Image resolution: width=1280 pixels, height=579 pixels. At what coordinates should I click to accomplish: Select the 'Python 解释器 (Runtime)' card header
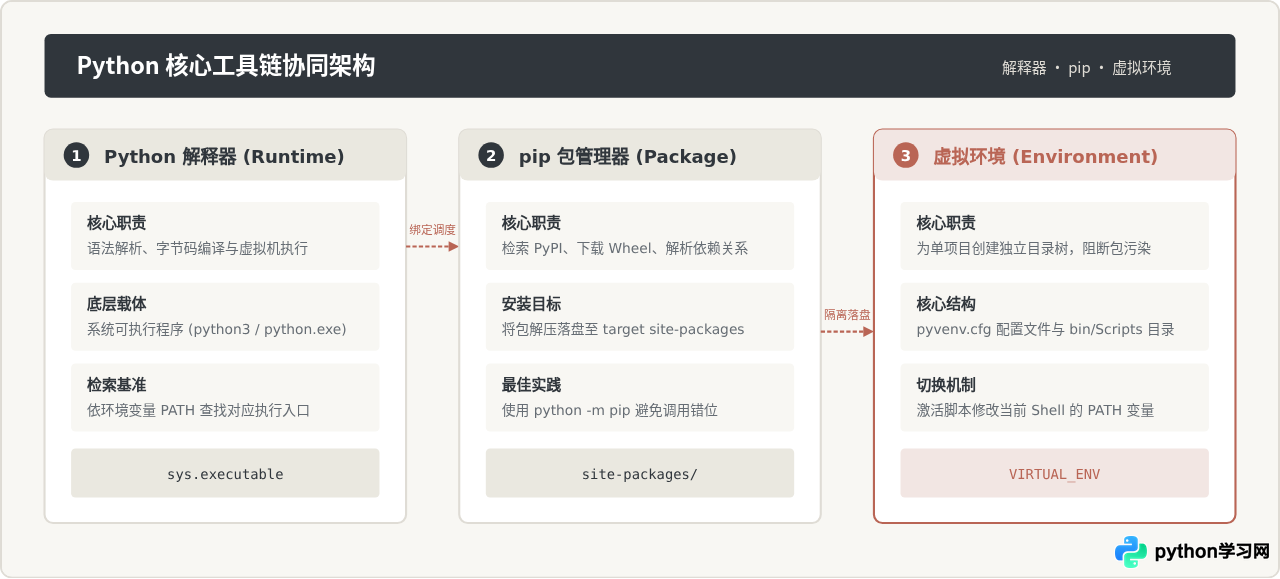click(x=225, y=155)
